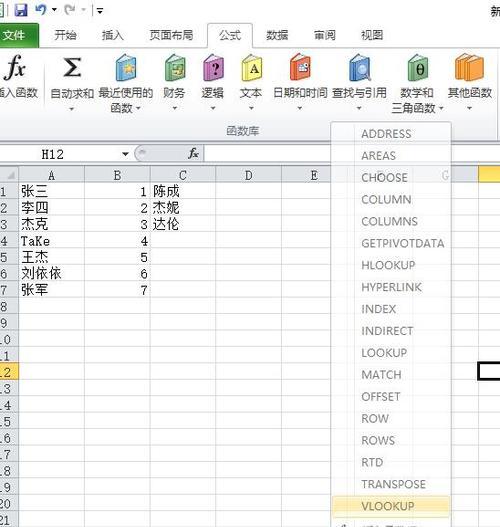The height and width of the screenshot is (527, 500).
Task: Open the Financial functions icon
Action: click(174, 69)
